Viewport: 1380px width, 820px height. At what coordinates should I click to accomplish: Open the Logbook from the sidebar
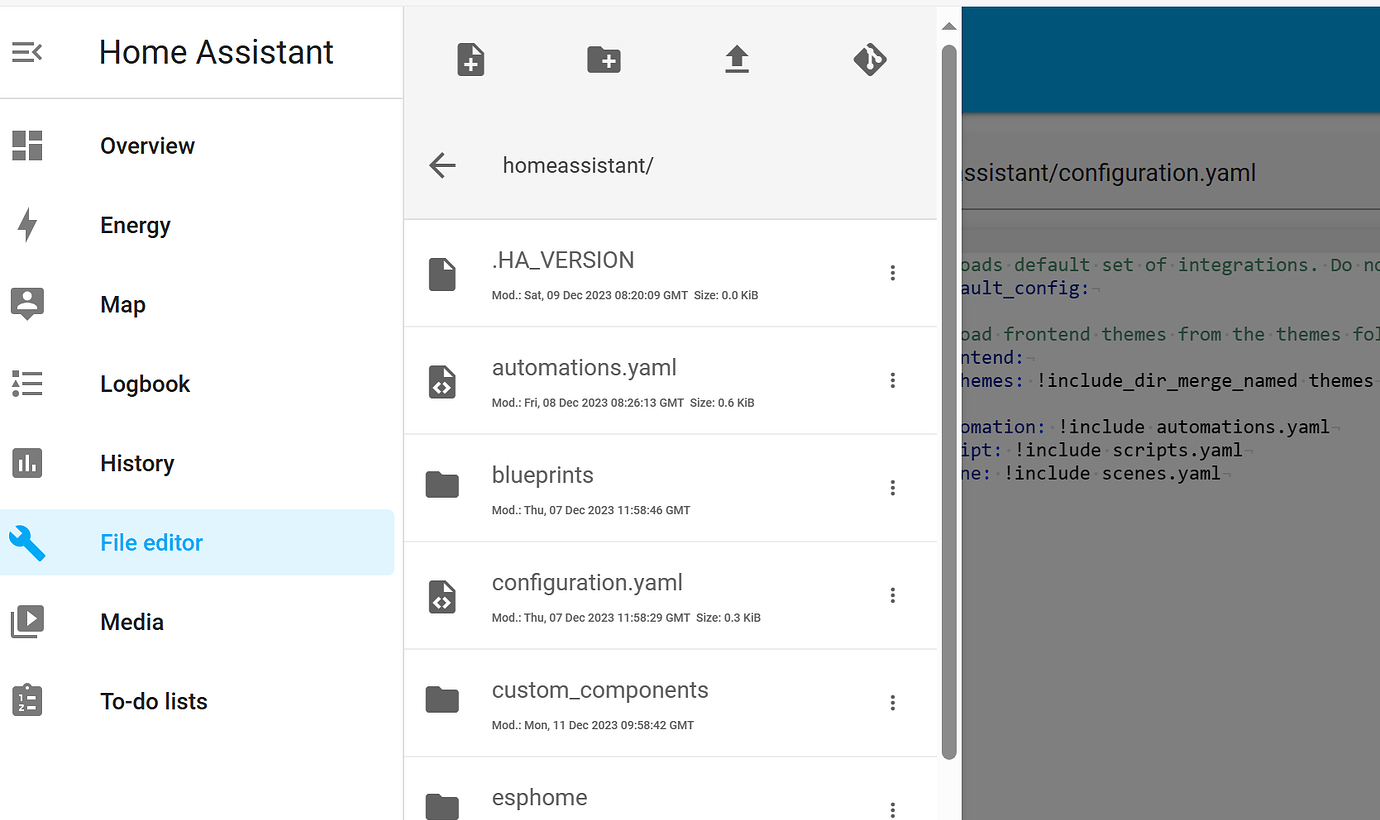coord(145,383)
